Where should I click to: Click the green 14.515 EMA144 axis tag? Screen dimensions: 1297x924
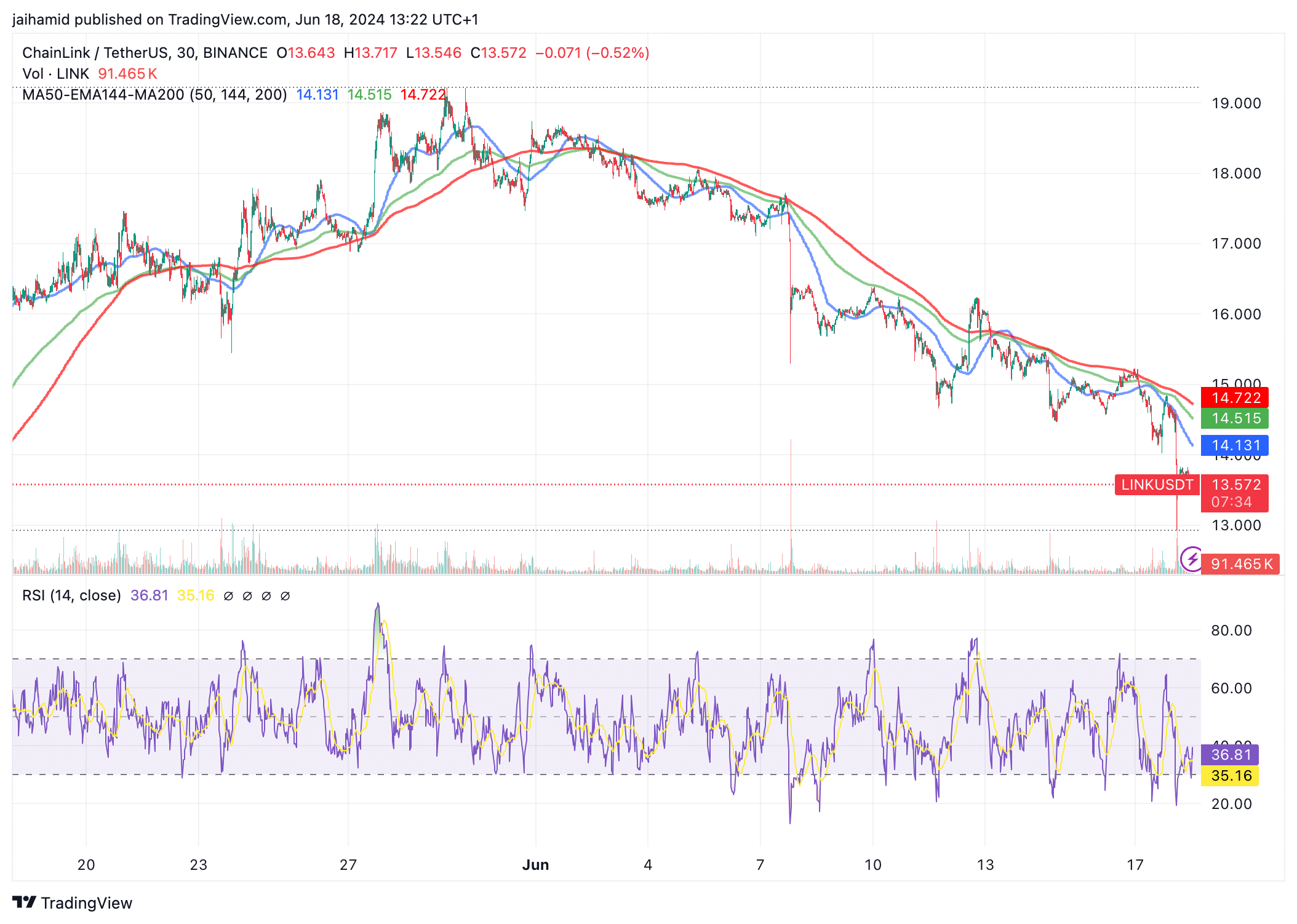pyautogui.click(x=1235, y=418)
